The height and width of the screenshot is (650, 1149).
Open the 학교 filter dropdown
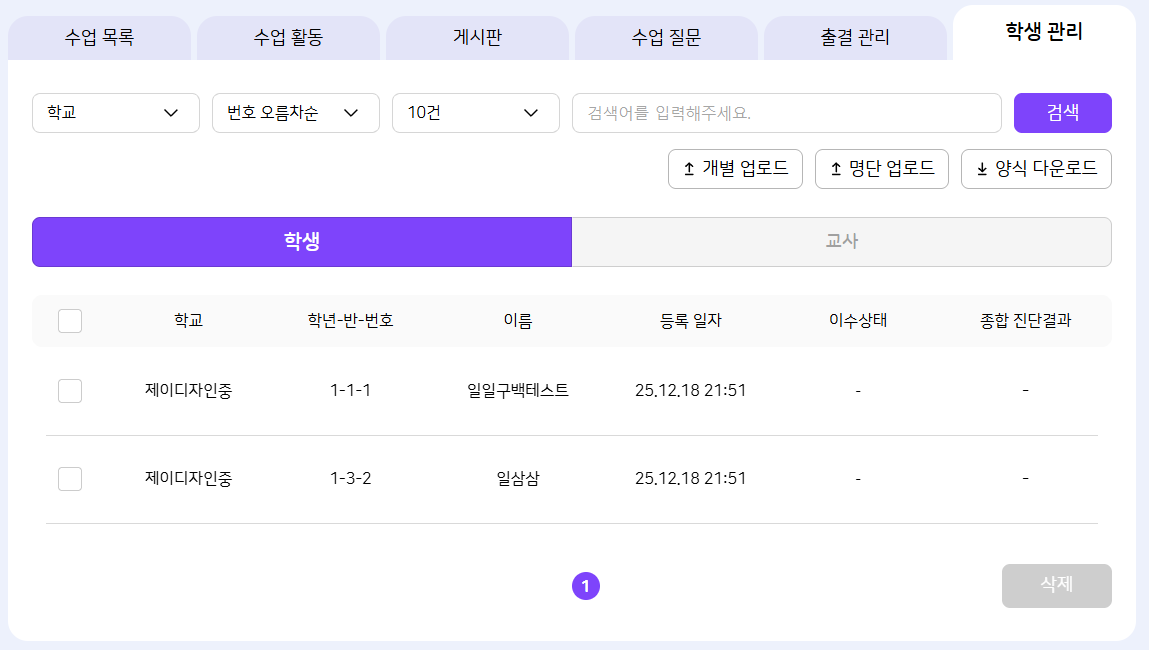click(116, 113)
